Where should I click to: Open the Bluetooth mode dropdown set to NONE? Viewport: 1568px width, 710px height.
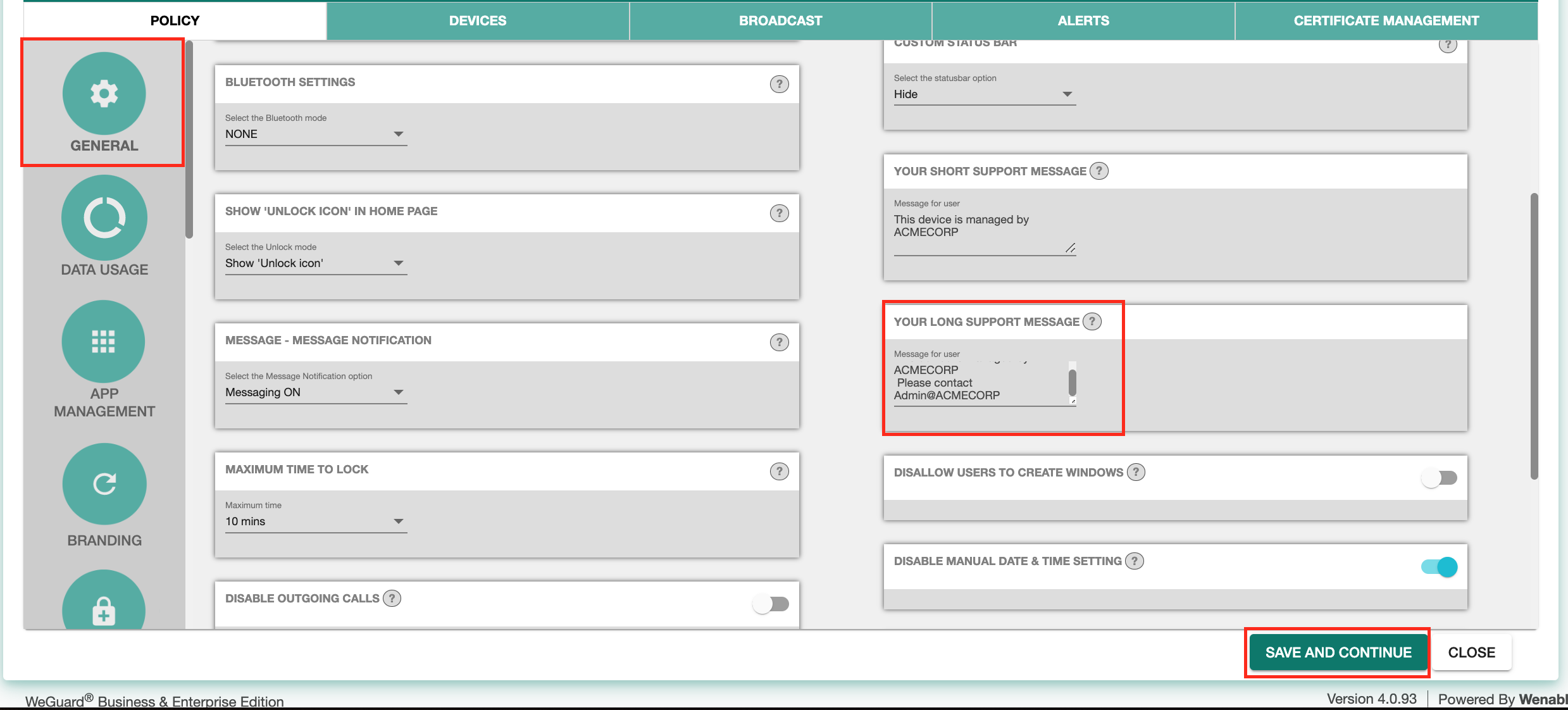click(x=316, y=134)
